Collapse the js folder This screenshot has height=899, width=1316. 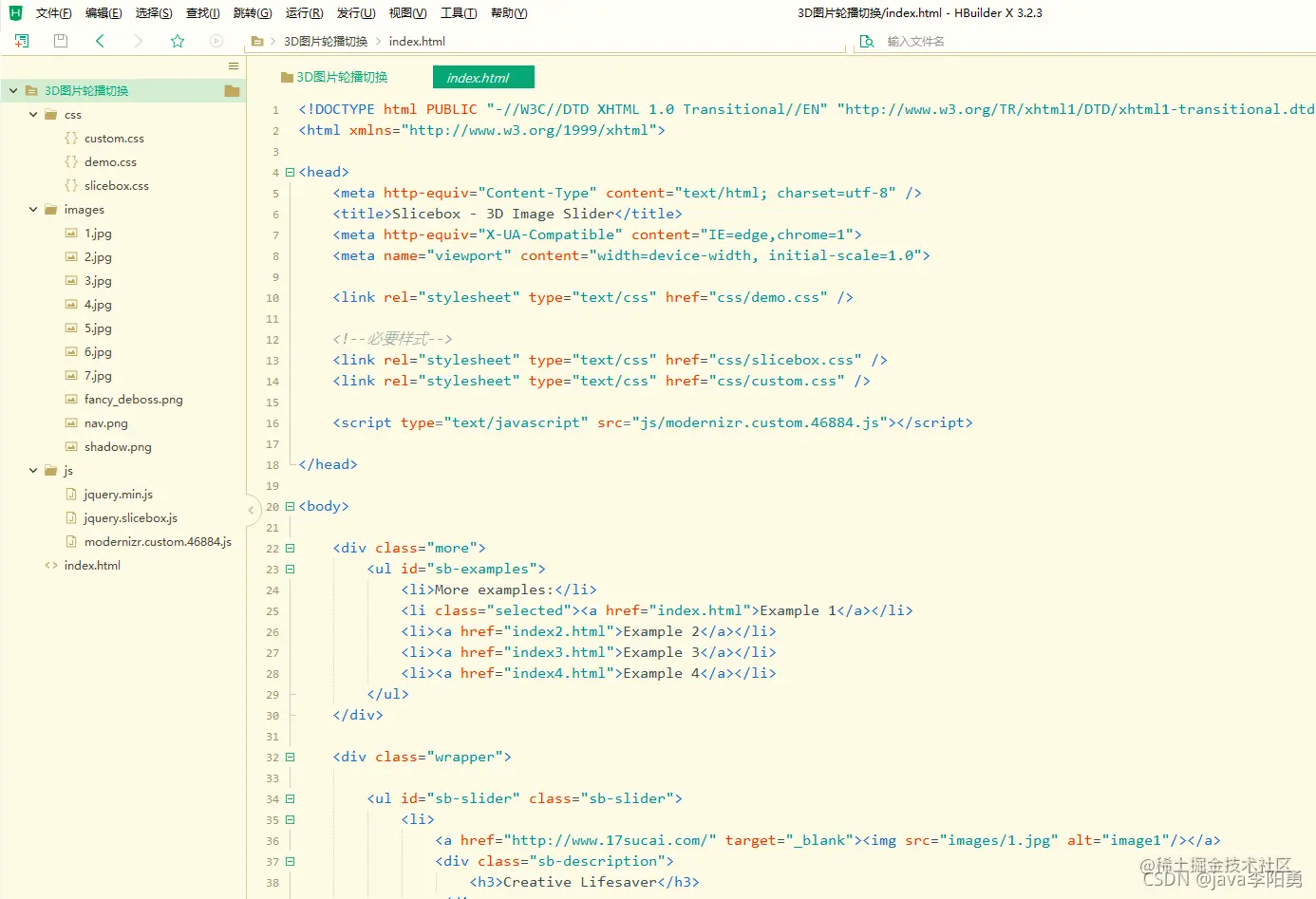(33, 470)
